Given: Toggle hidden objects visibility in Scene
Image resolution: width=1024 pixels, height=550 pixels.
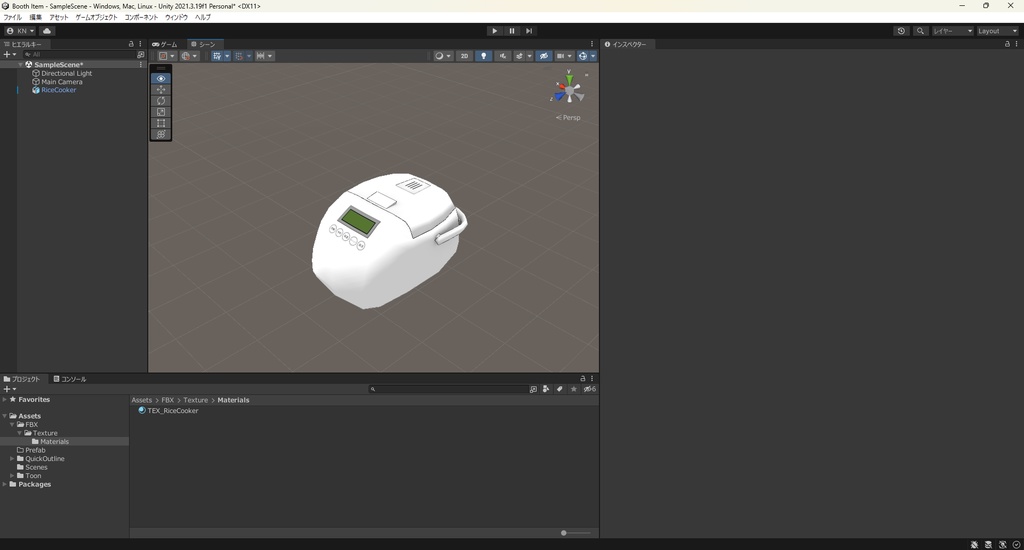Looking at the screenshot, I should [x=543, y=56].
